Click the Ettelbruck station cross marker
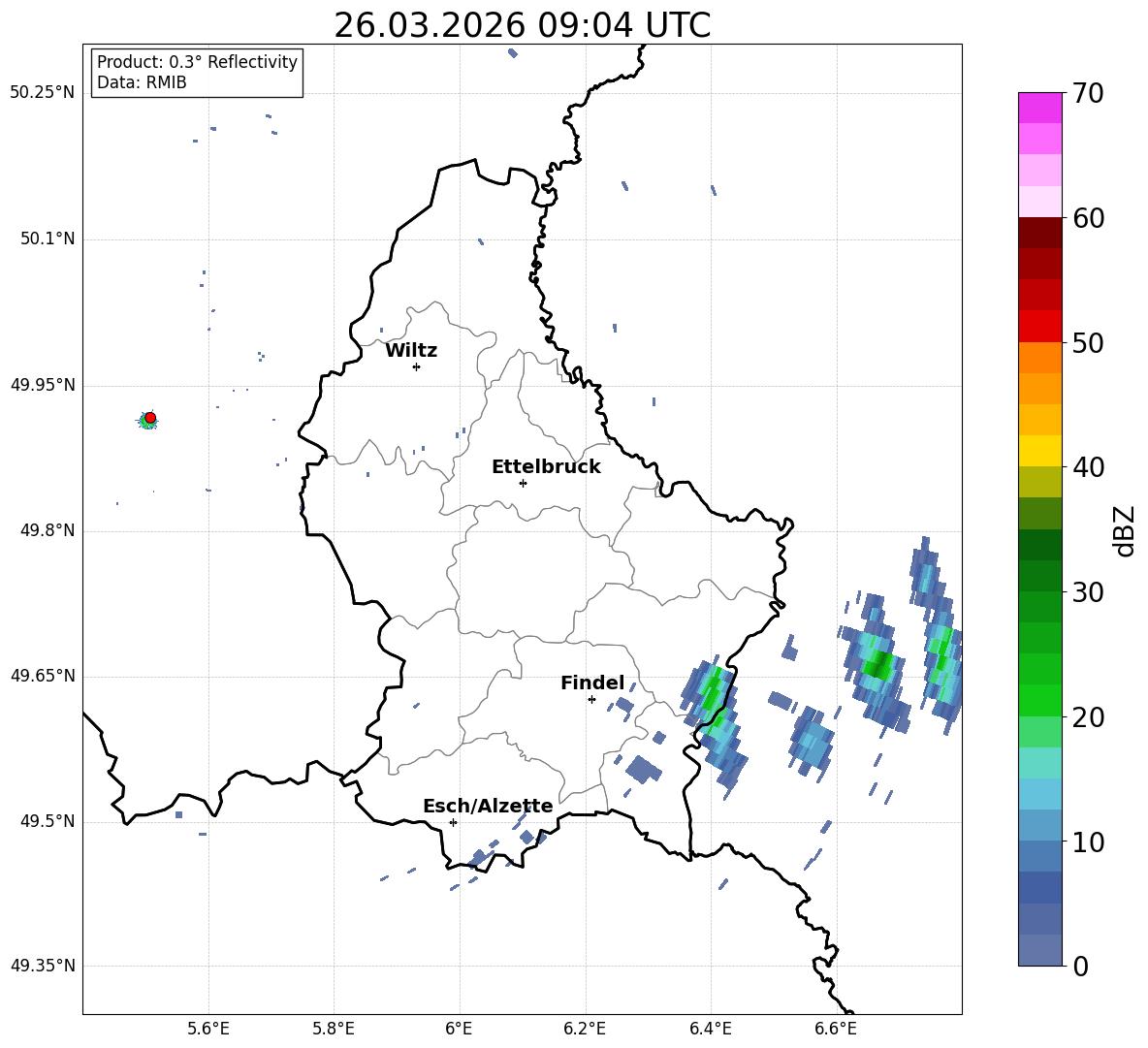1148x1048 pixels. pos(523,483)
